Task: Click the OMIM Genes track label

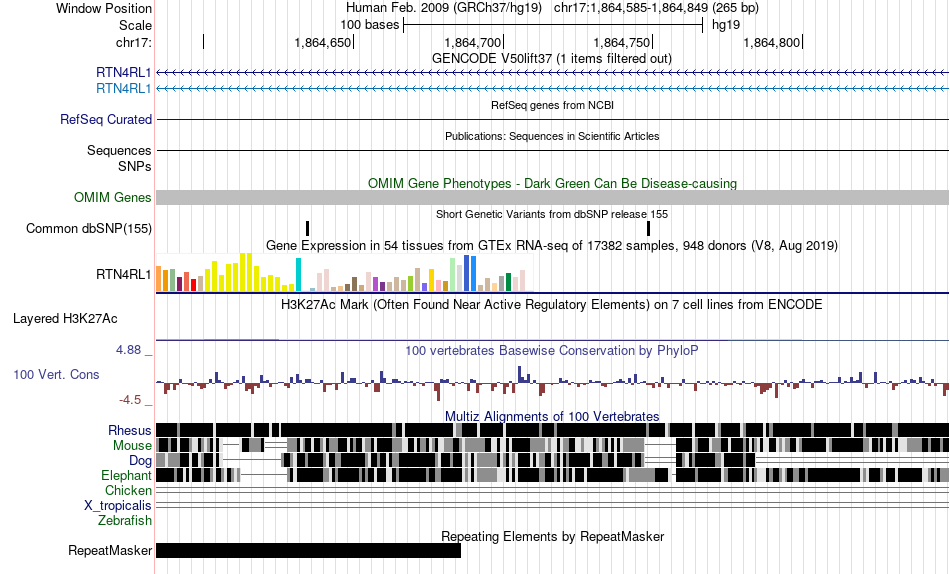Action: 113,198
